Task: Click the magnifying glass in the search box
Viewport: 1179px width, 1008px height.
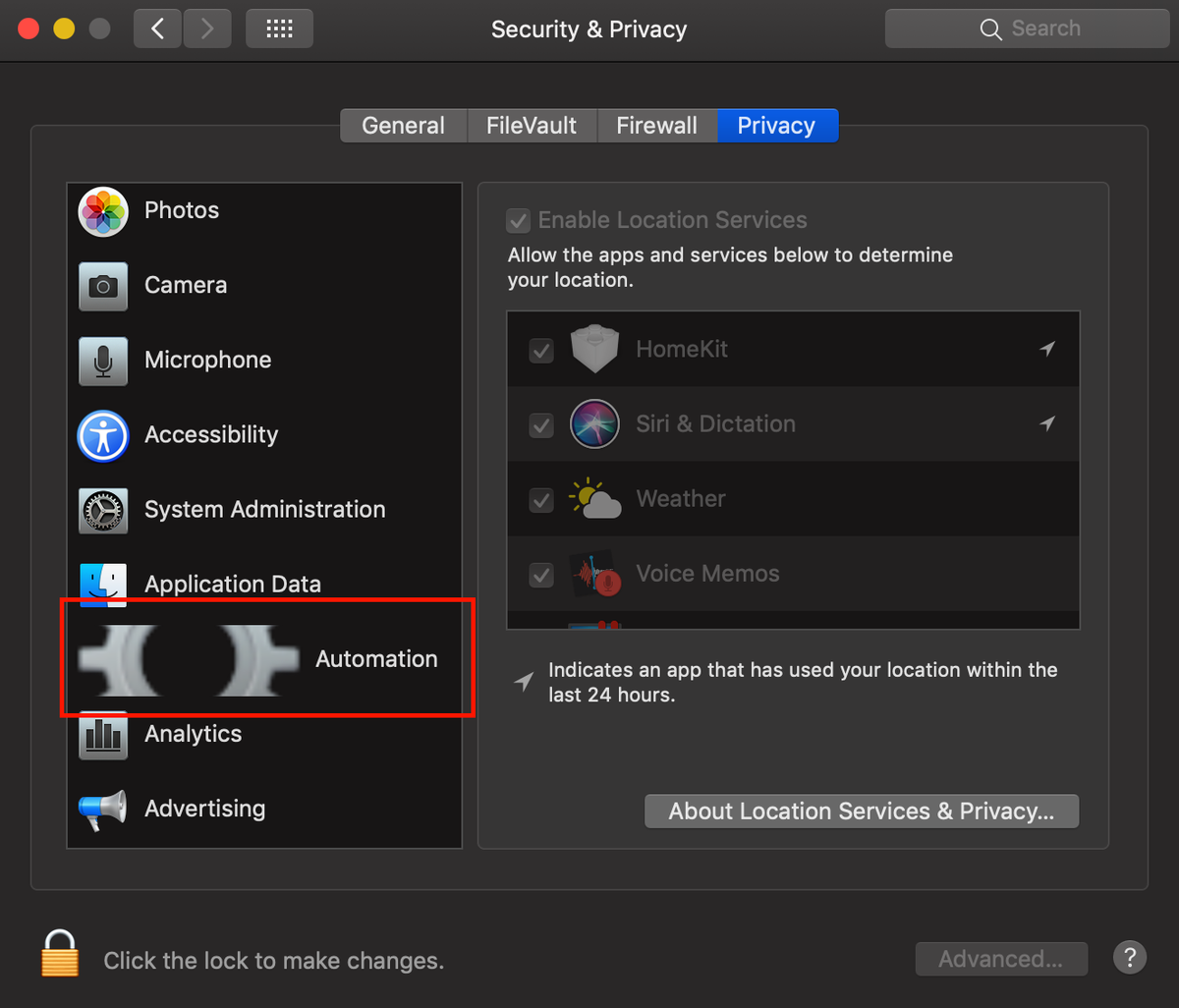Action: point(991,29)
